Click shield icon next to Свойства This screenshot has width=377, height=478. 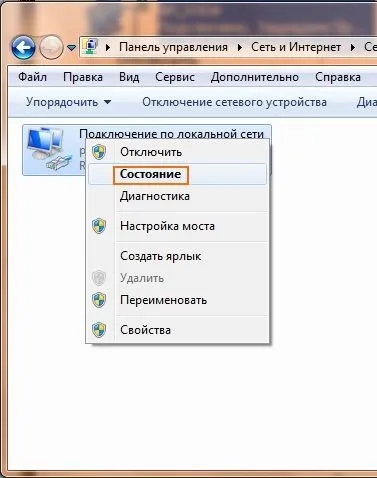click(x=99, y=330)
